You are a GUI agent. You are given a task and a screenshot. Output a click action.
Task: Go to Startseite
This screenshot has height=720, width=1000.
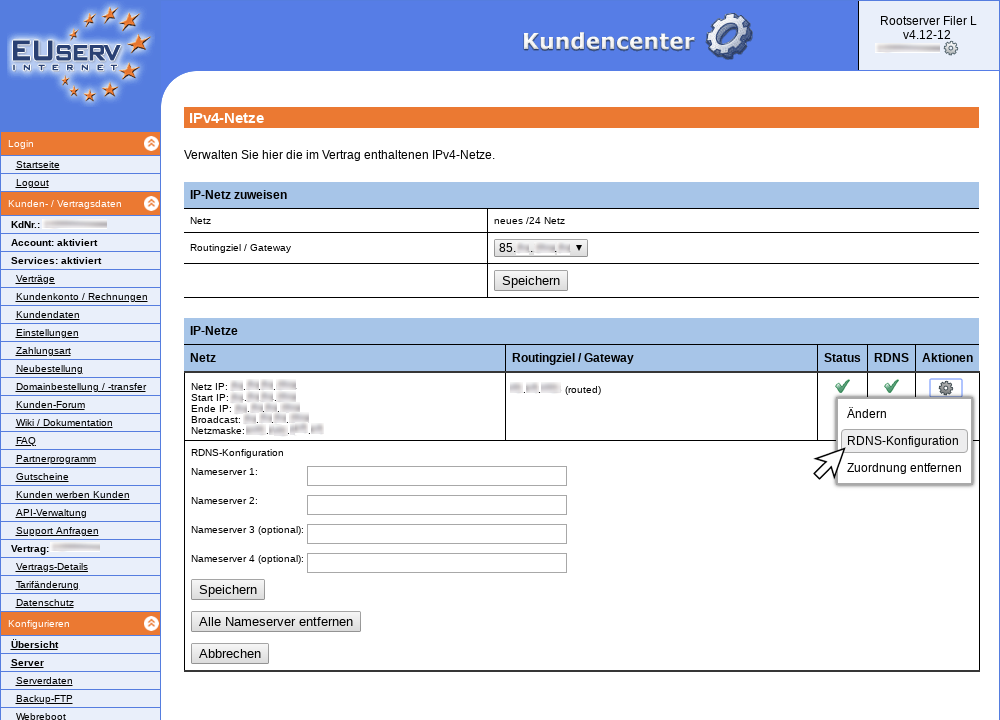(38, 165)
